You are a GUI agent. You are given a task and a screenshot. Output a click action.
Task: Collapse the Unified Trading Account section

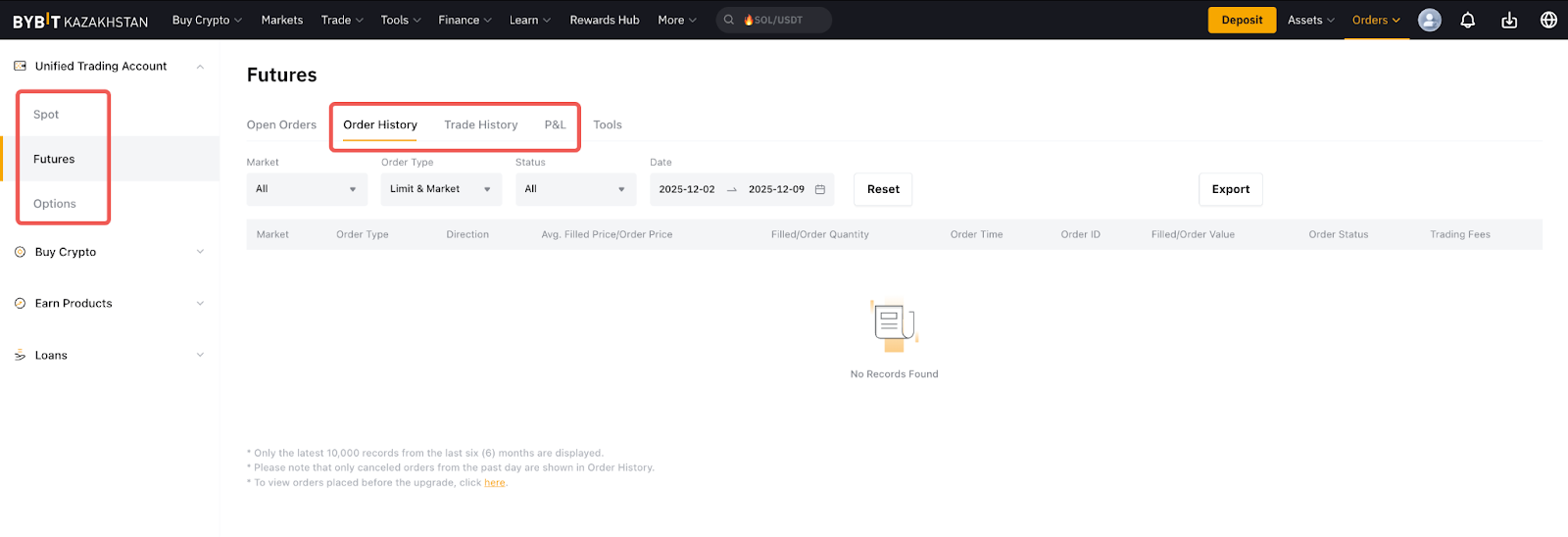tap(200, 67)
